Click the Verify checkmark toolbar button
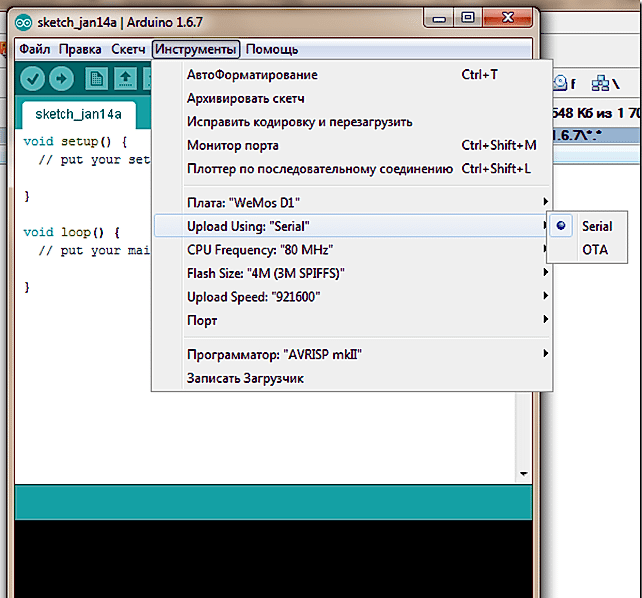This screenshot has width=642, height=598. (32, 78)
